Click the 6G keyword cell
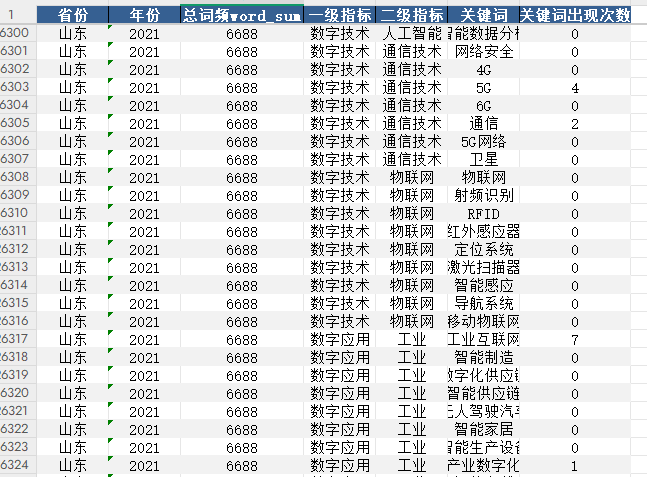The width and height of the screenshot is (647, 477). 483,106
